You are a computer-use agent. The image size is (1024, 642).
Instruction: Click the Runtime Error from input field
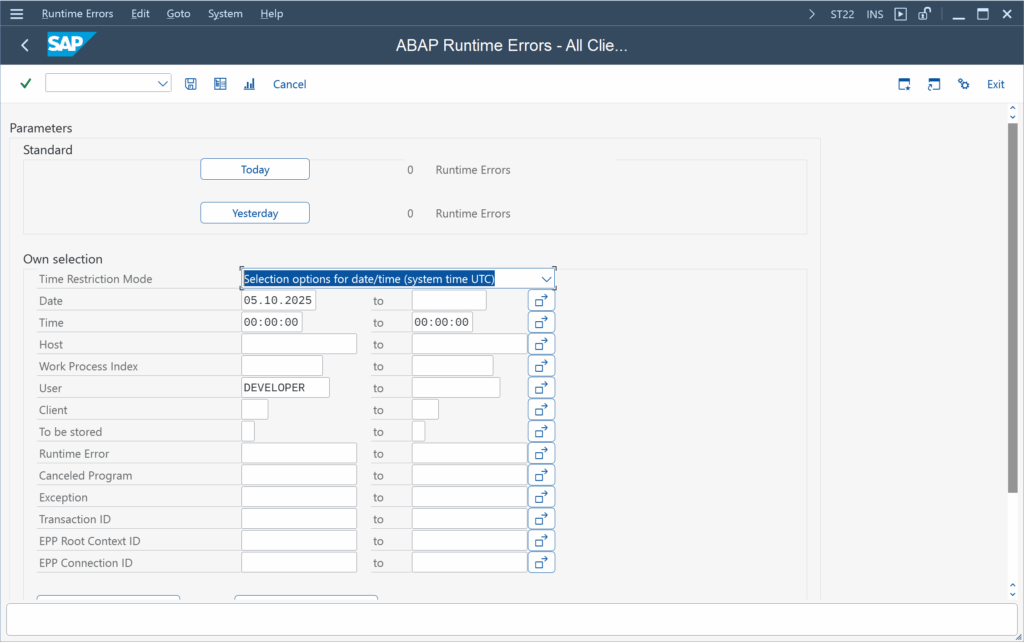299,454
